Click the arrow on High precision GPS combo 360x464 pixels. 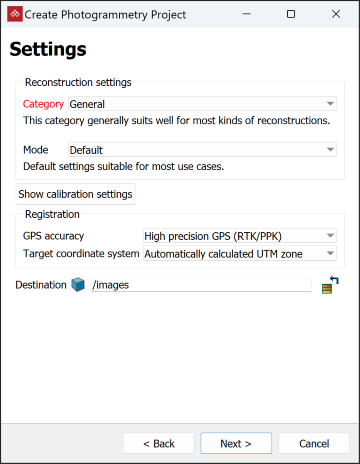330,236
